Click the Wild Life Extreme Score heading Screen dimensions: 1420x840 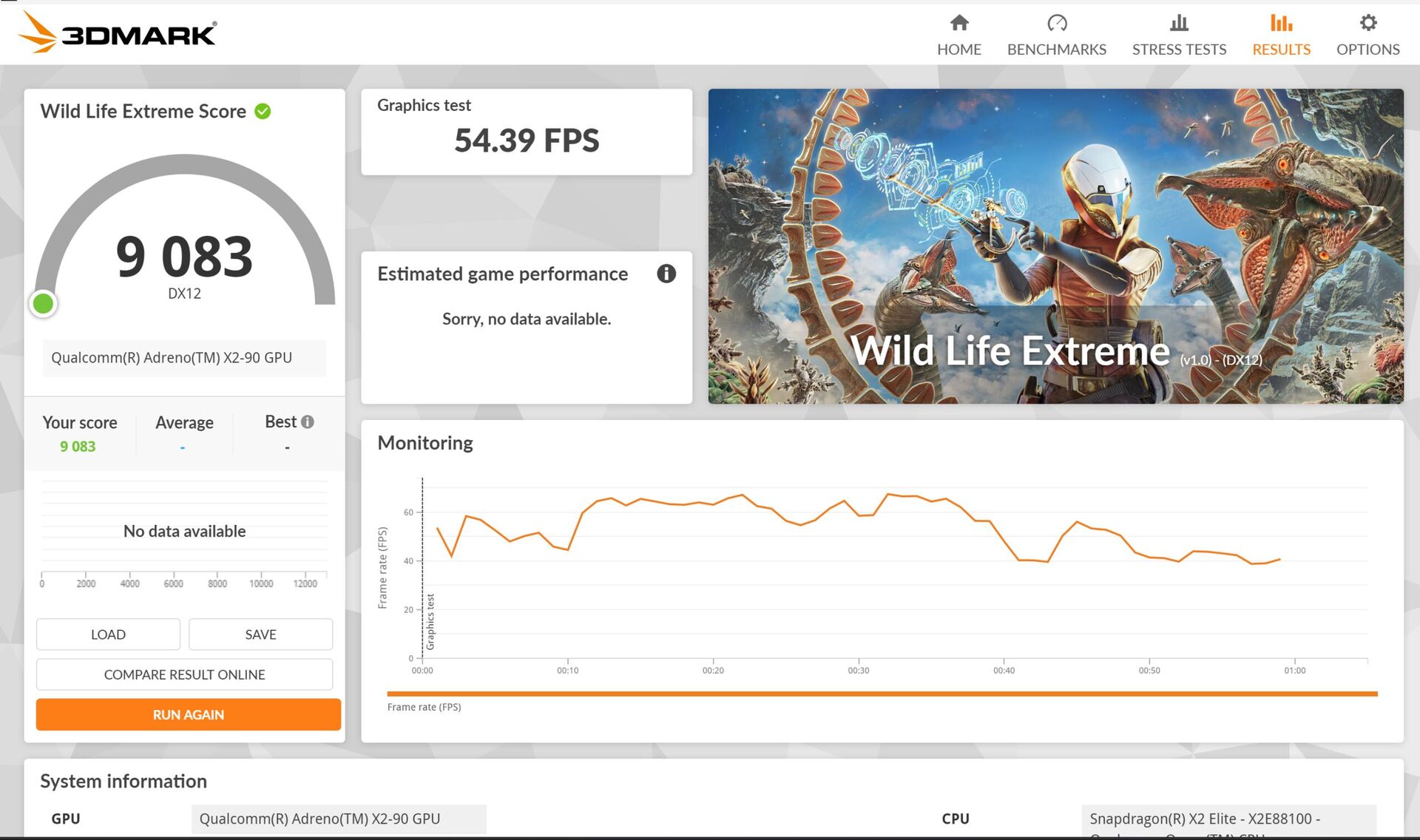pos(143,111)
